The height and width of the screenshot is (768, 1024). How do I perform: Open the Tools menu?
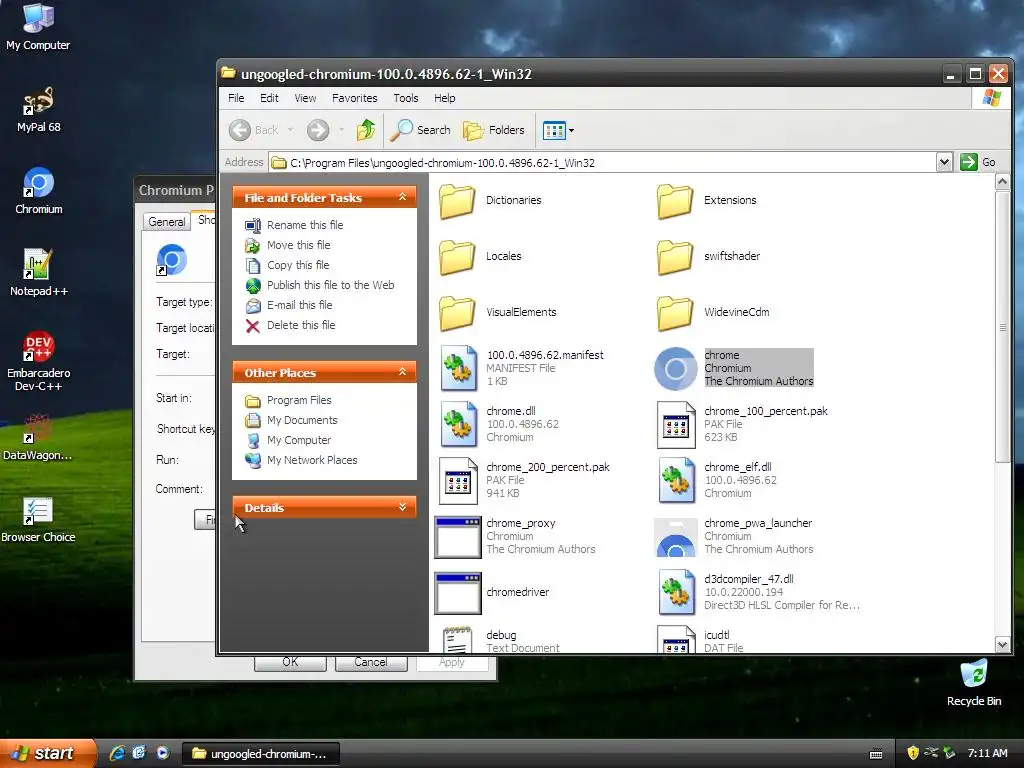click(406, 98)
